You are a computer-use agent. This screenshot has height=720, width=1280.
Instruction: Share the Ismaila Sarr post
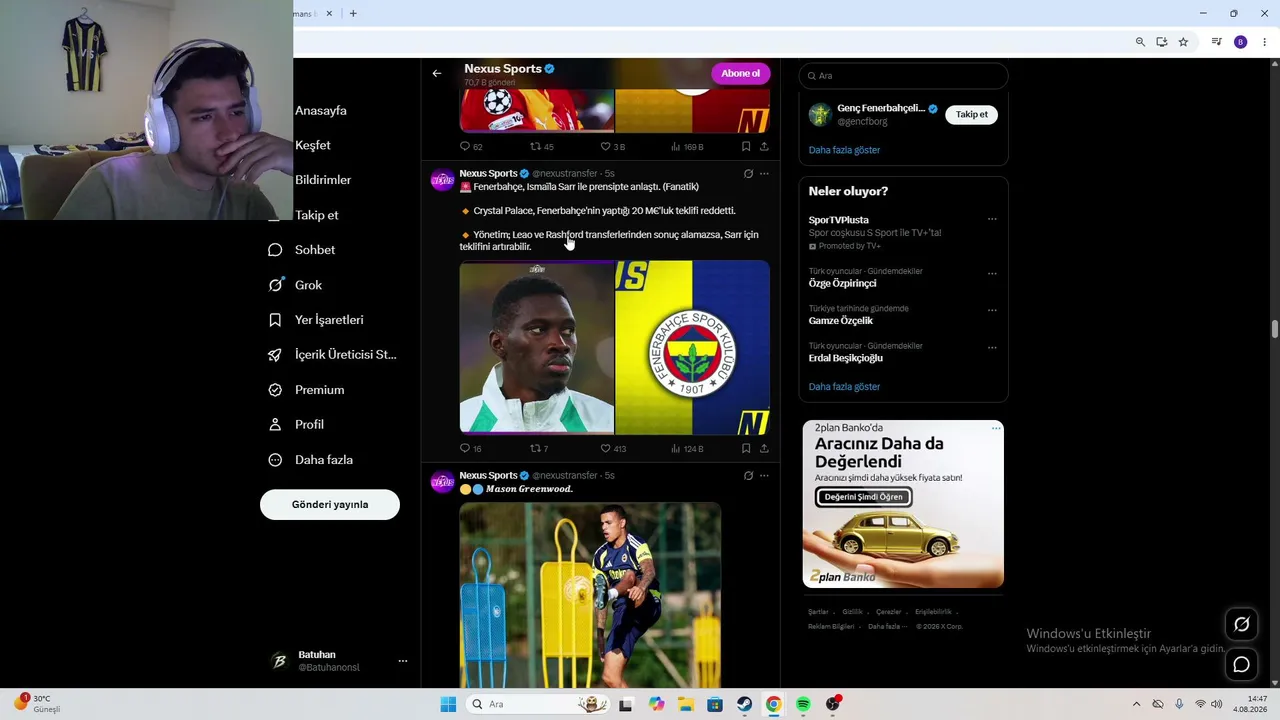point(764,448)
